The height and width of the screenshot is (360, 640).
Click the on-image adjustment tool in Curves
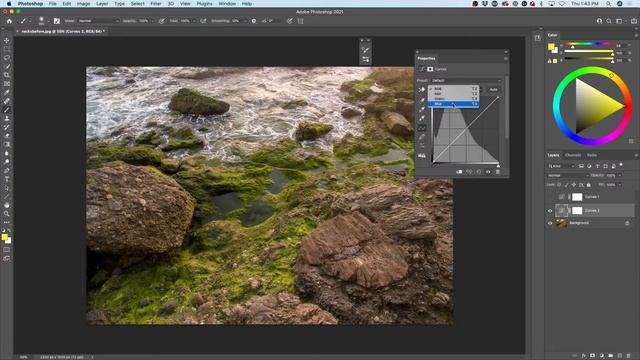422,89
